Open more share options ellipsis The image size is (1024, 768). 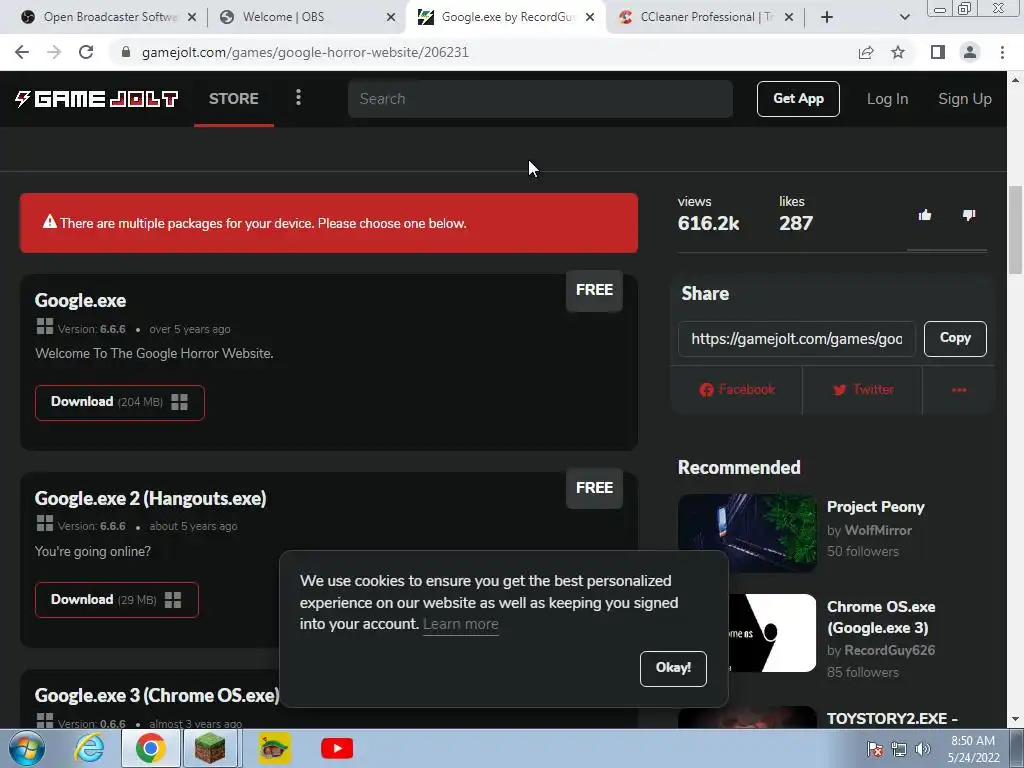tap(959, 390)
